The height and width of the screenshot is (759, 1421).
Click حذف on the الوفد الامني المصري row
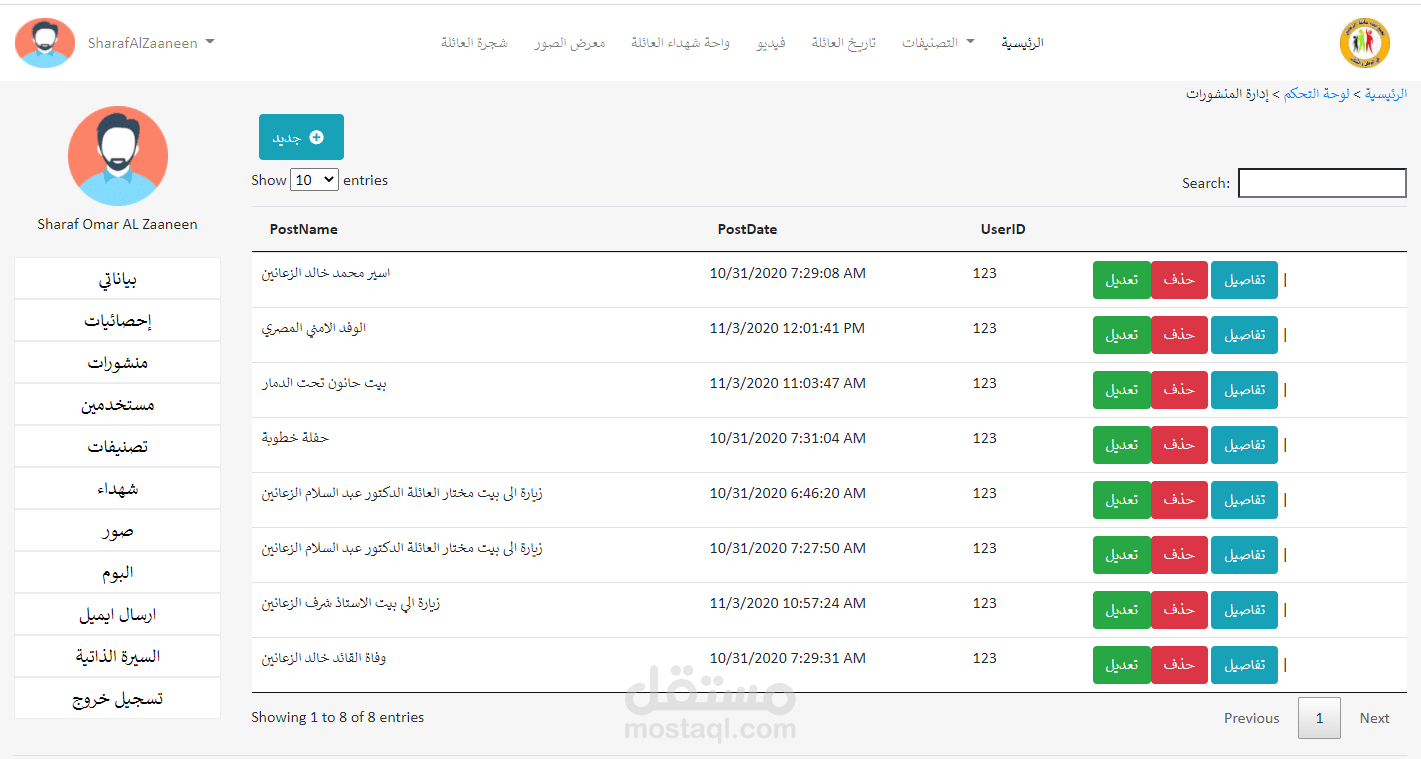coord(1179,334)
